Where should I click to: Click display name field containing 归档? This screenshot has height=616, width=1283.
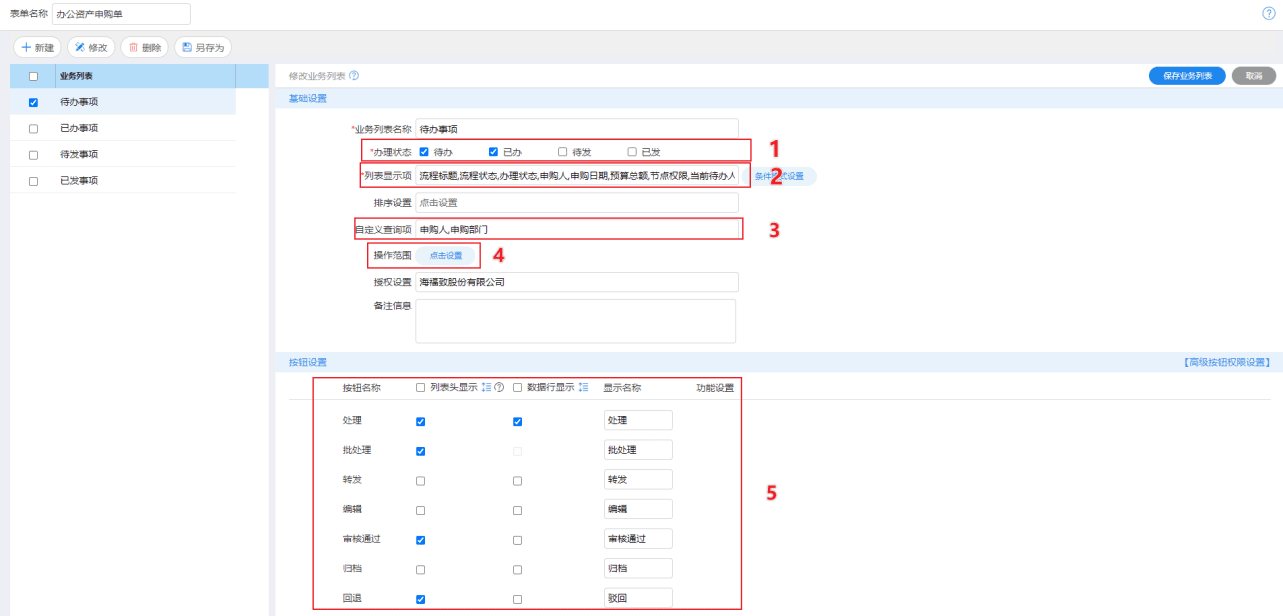coord(638,569)
